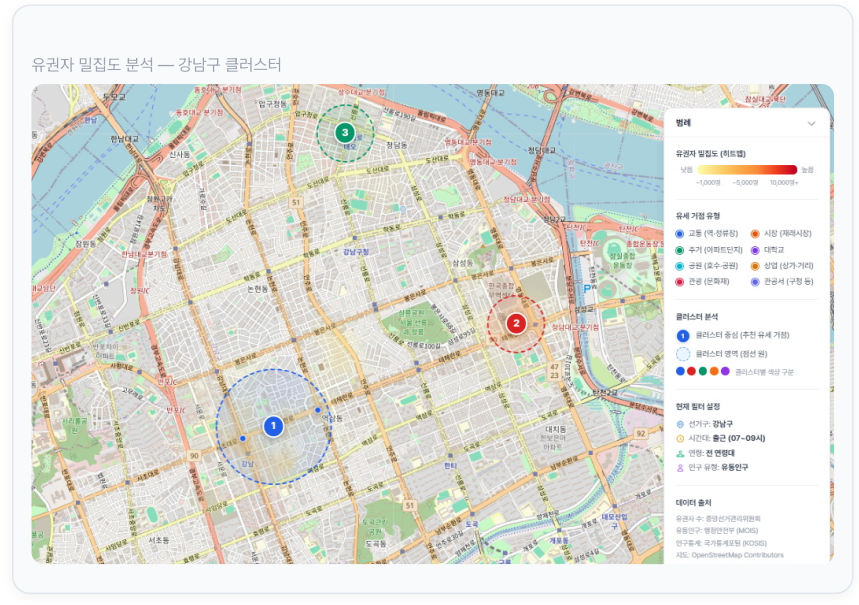Toggle the 교통 (역·정류장) legend item
The image size is (859, 605).
click(x=712, y=233)
